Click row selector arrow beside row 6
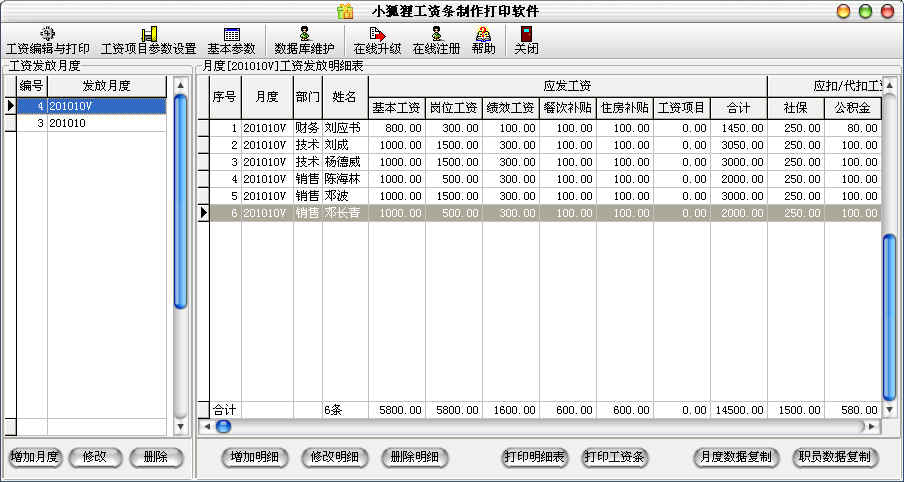 tap(204, 213)
